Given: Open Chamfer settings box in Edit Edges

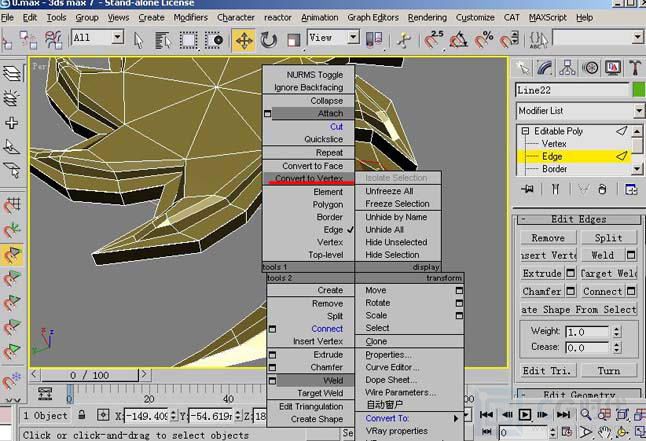Looking at the screenshot, I should coord(571,291).
